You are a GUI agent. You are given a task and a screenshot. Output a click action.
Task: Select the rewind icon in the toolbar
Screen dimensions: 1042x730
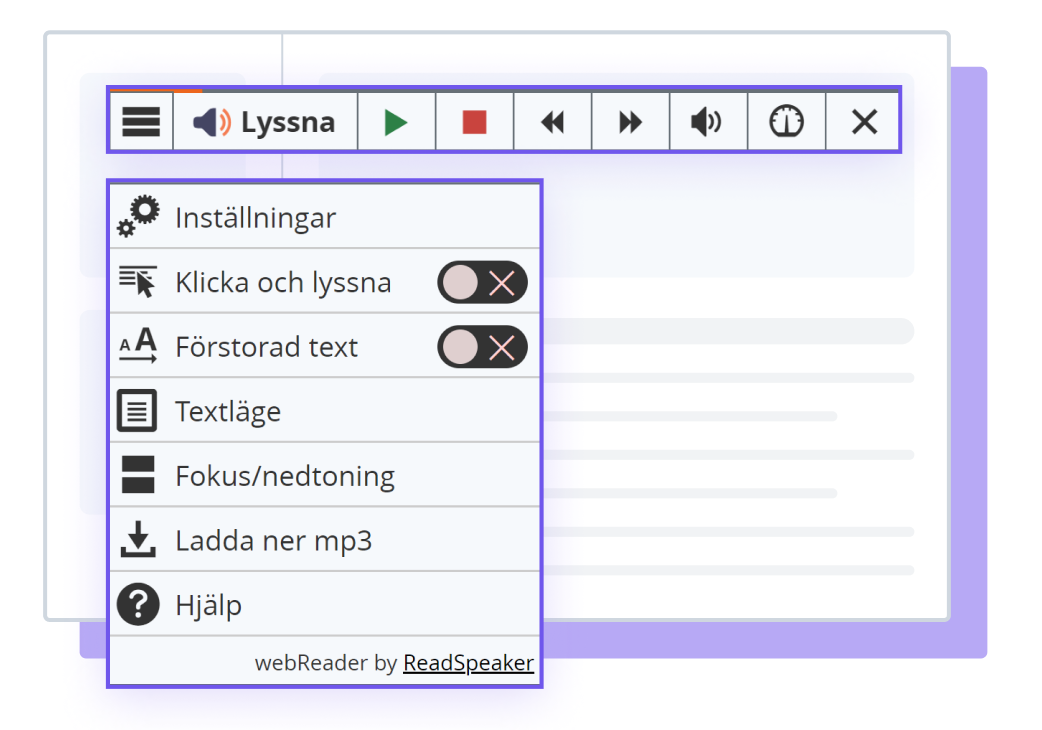(552, 122)
